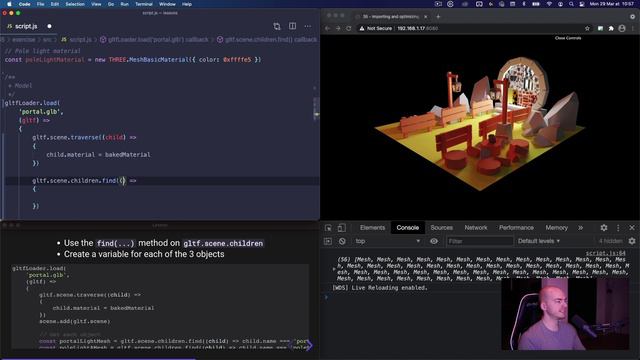Image resolution: width=640 pixels, height=360 pixels.
Task: Close the DevTools panel
Action: click(632, 228)
